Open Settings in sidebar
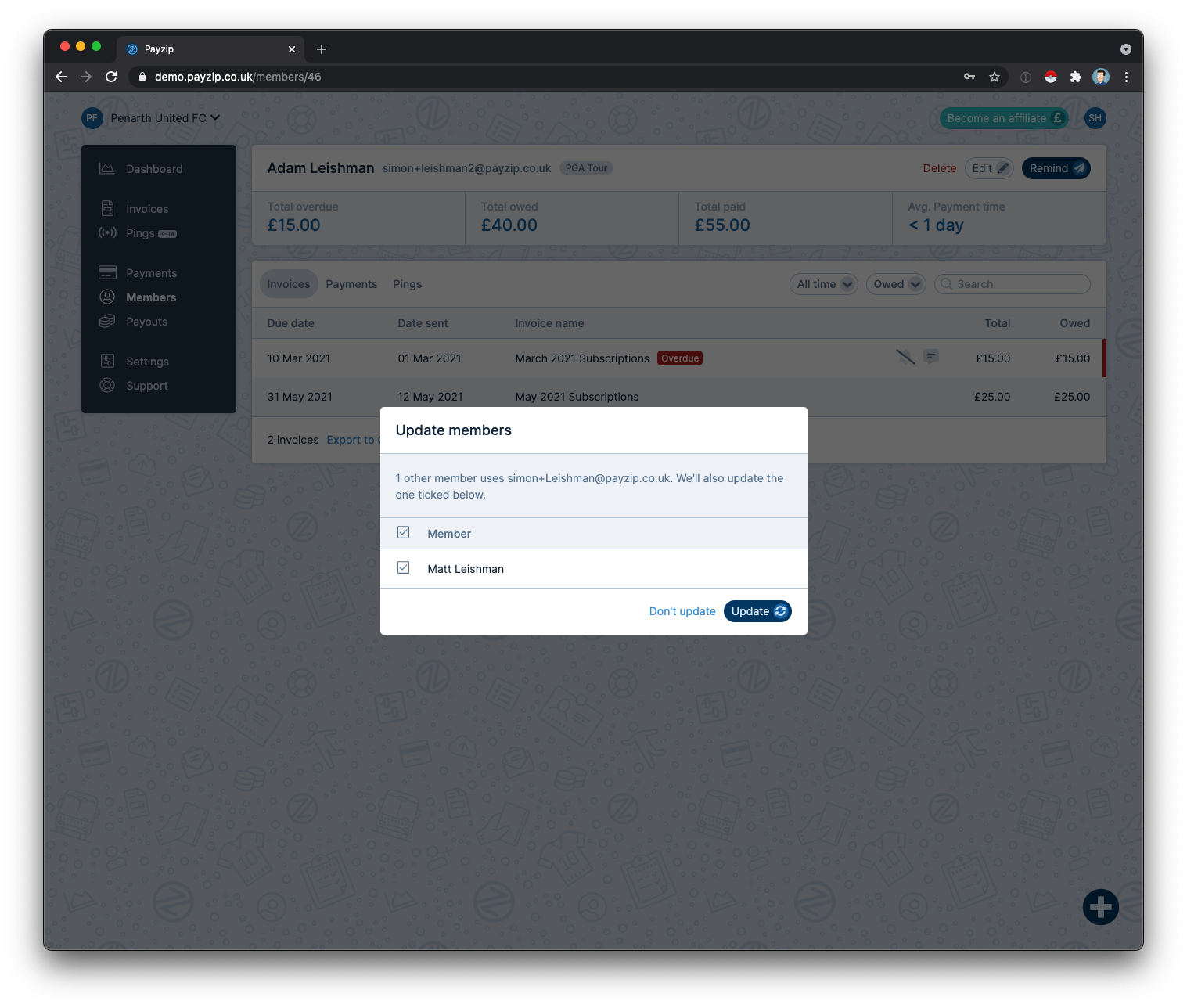Screen dimensions: 1187x1008 click(147, 362)
